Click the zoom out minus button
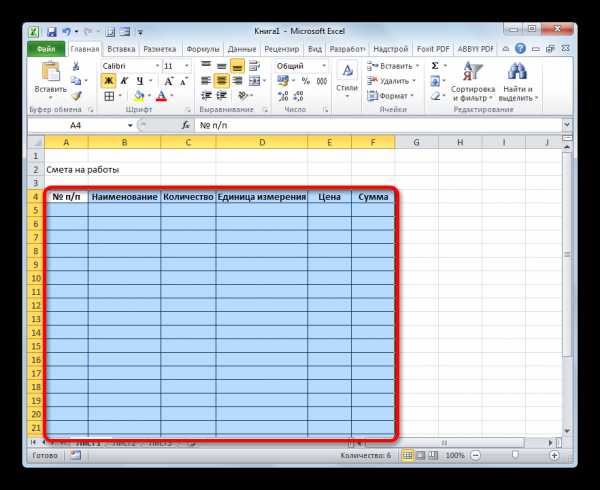 [476, 455]
